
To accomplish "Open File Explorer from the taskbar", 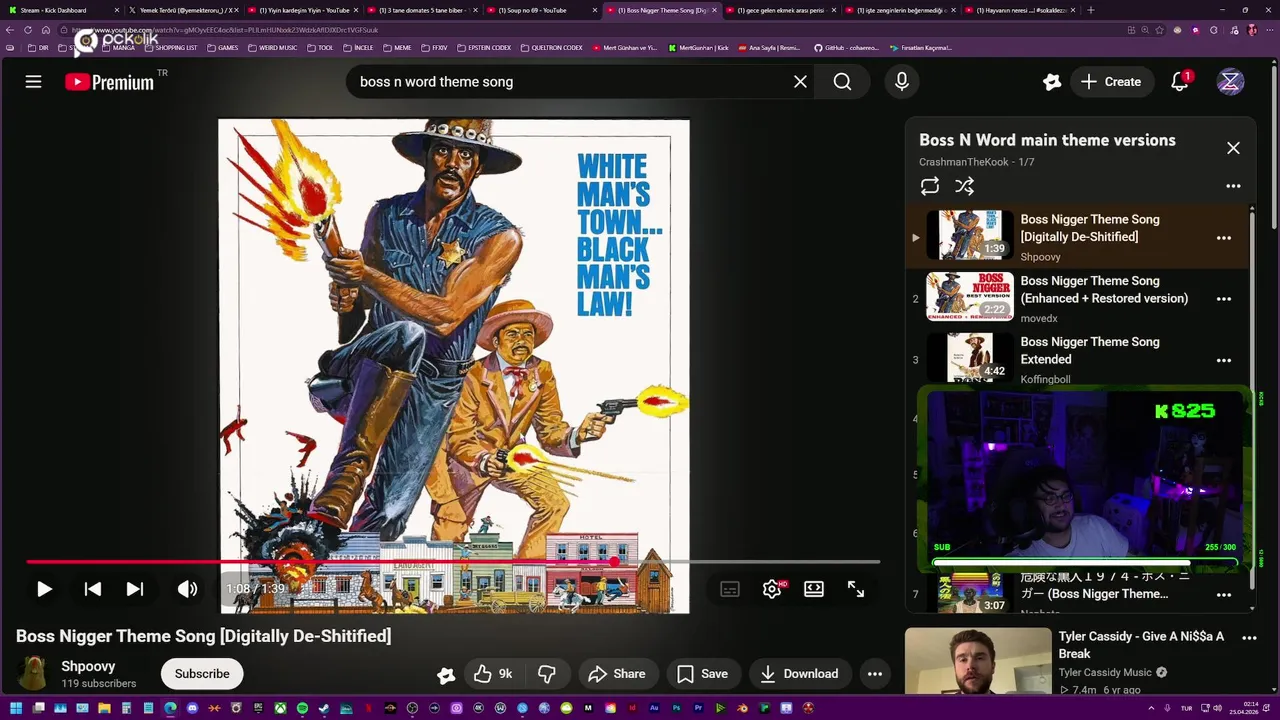I will click(x=104, y=708).
